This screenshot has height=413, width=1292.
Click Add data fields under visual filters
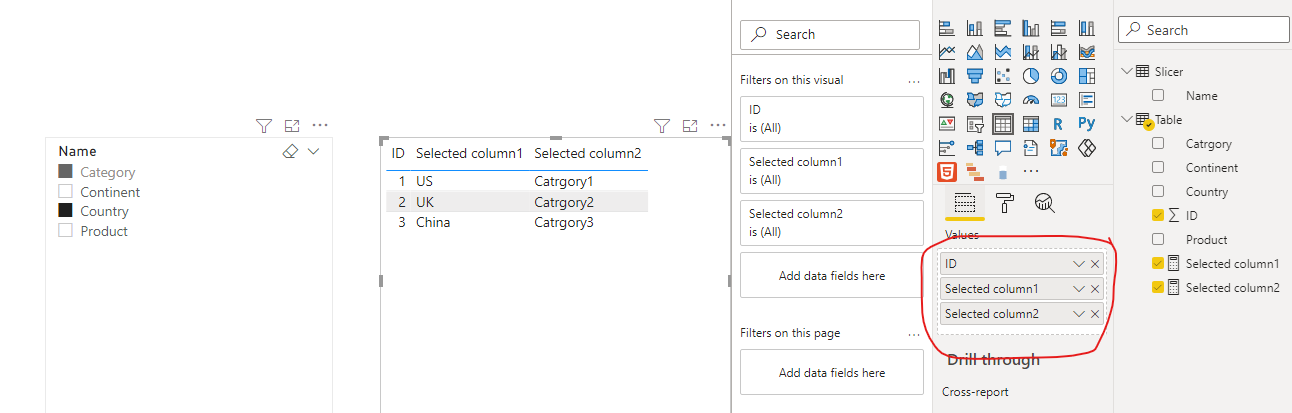[831, 275]
